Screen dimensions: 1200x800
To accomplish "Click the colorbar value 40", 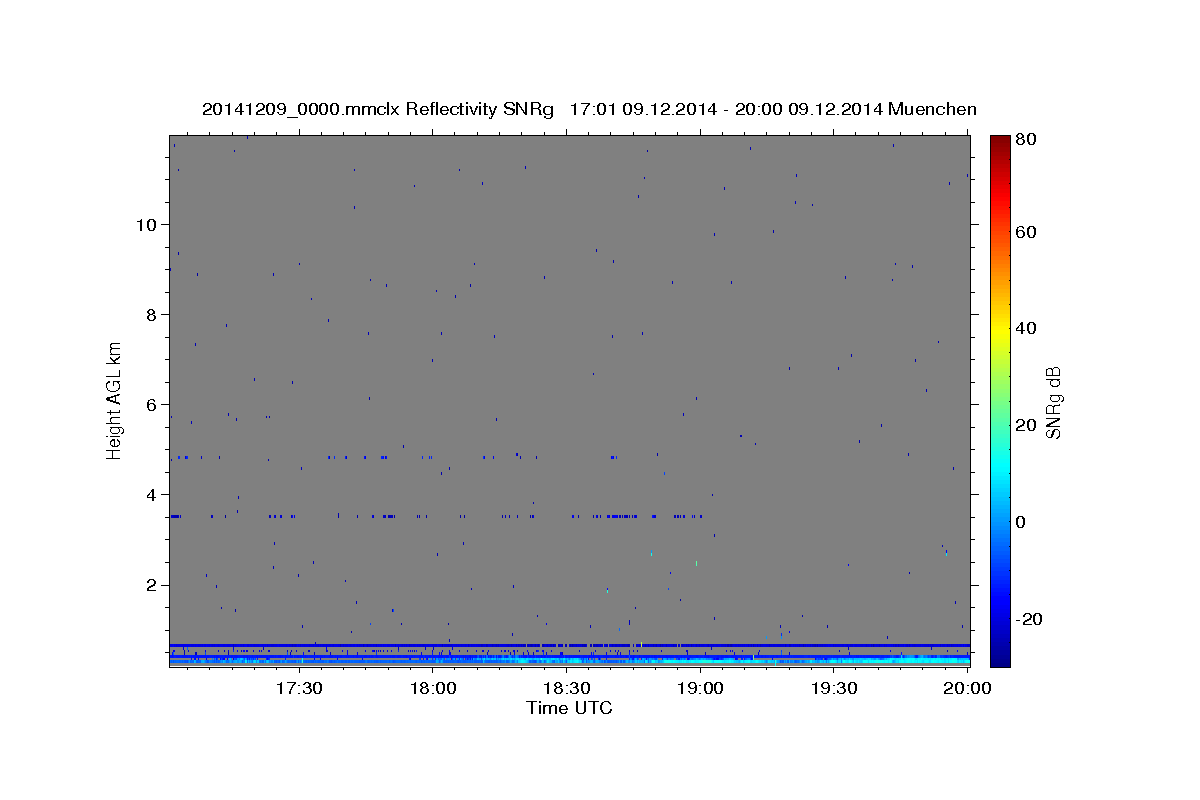I will point(1026,328).
